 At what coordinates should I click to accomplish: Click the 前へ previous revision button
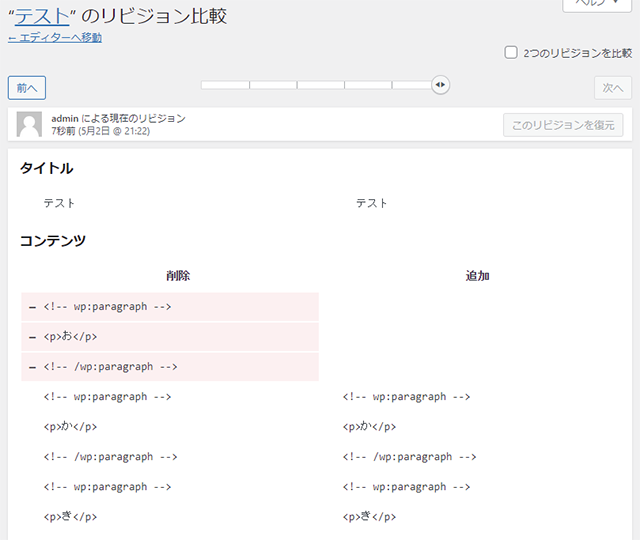coord(27,88)
